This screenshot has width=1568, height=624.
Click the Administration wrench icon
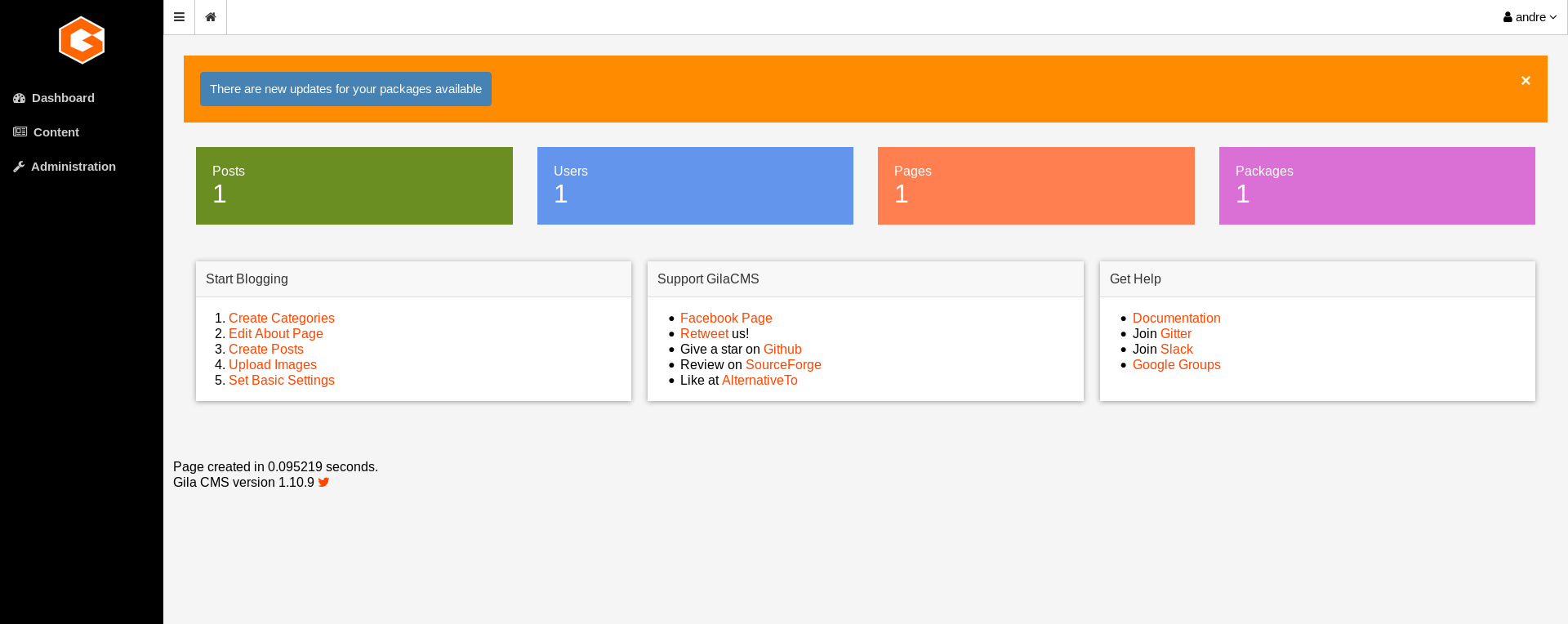tap(20, 167)
